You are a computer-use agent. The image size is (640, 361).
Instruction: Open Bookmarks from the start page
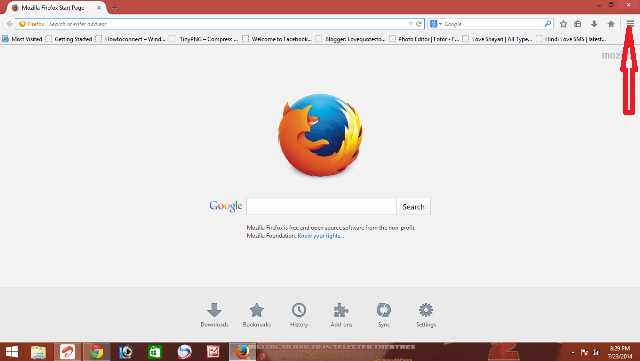pyautogui.click(x=257, y=315)
